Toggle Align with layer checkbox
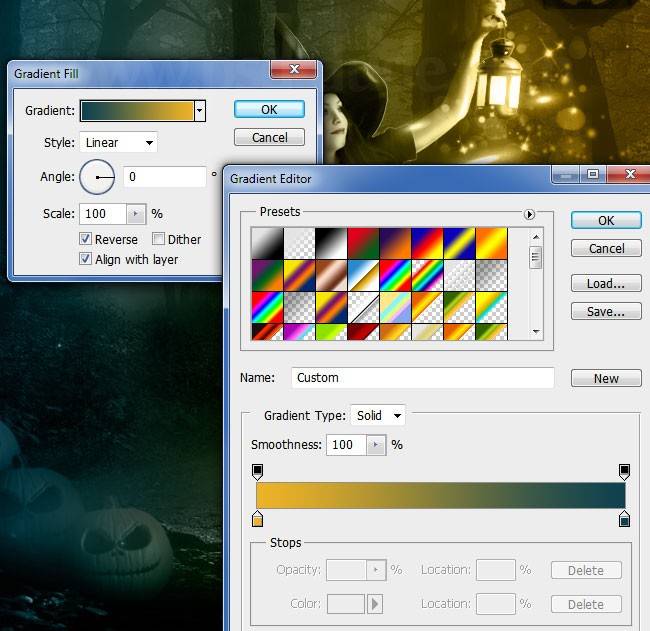Image resolution: width=650 pixels, height=631 pixels. pyautogui.click(x=86, y=259)
